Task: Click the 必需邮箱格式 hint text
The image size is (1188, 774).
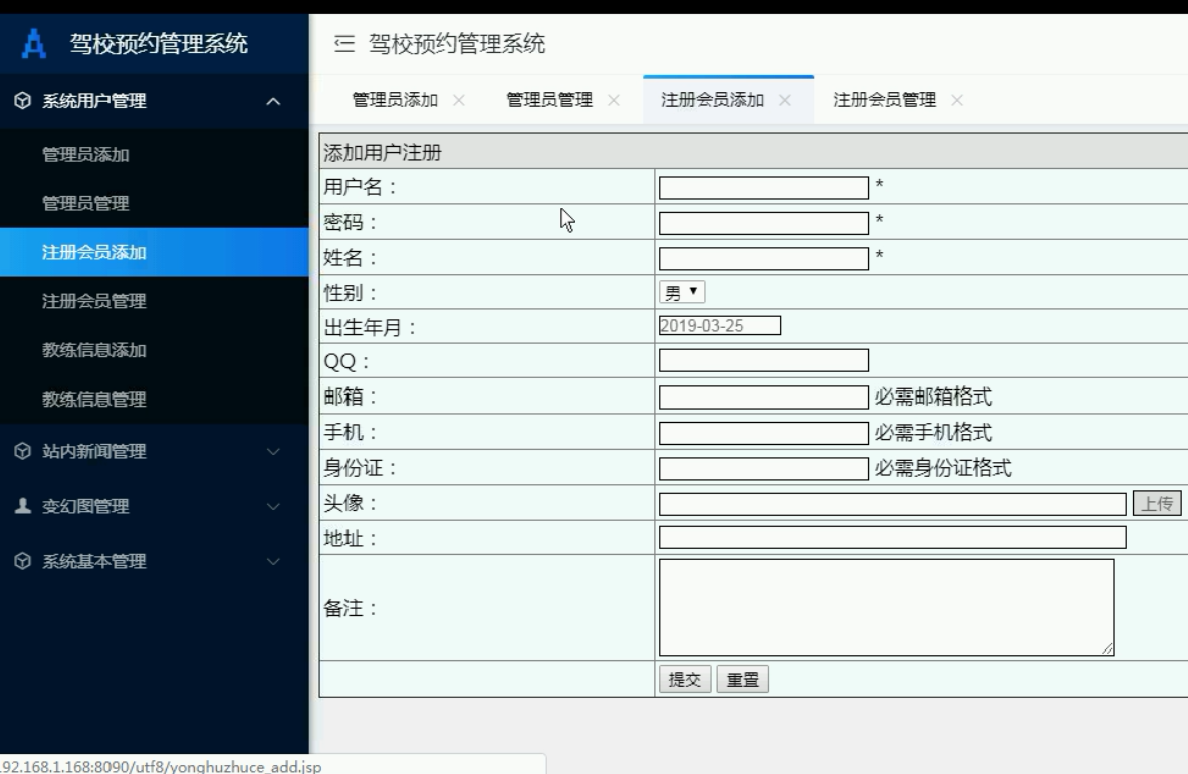Action: (933, 397)
